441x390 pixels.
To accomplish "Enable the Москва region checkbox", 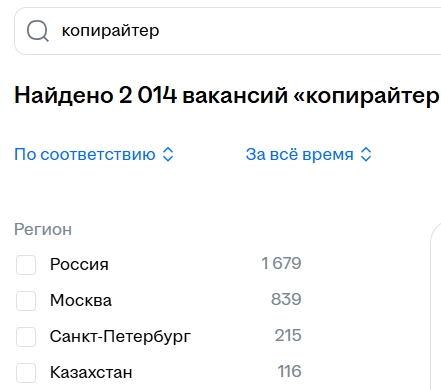I will (x=26, y=301).
